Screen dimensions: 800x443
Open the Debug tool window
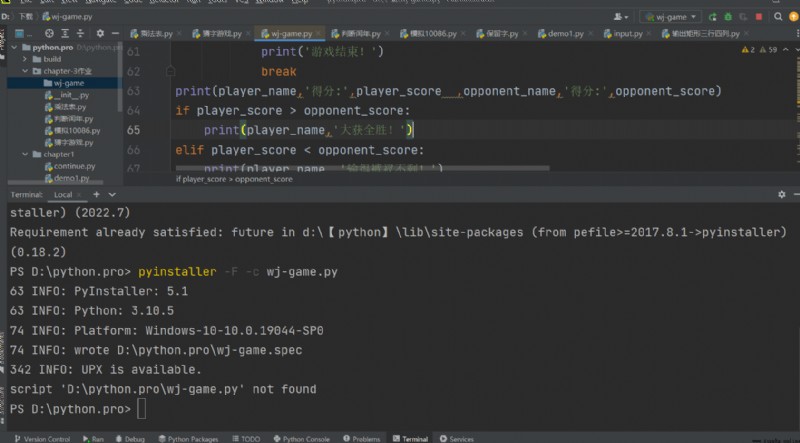(x=130, y=439)
